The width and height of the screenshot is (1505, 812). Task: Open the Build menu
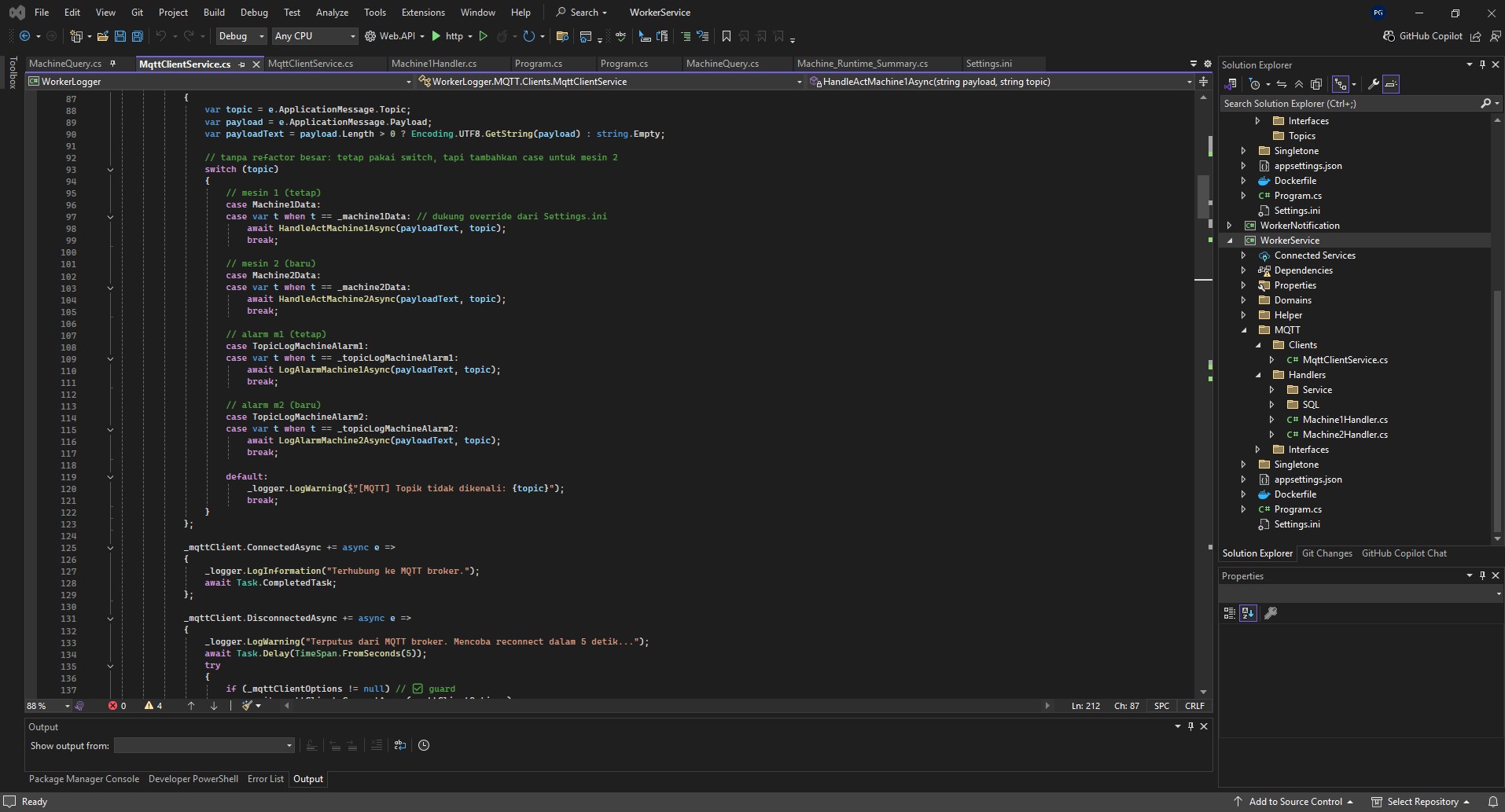[x=213, y=13]
